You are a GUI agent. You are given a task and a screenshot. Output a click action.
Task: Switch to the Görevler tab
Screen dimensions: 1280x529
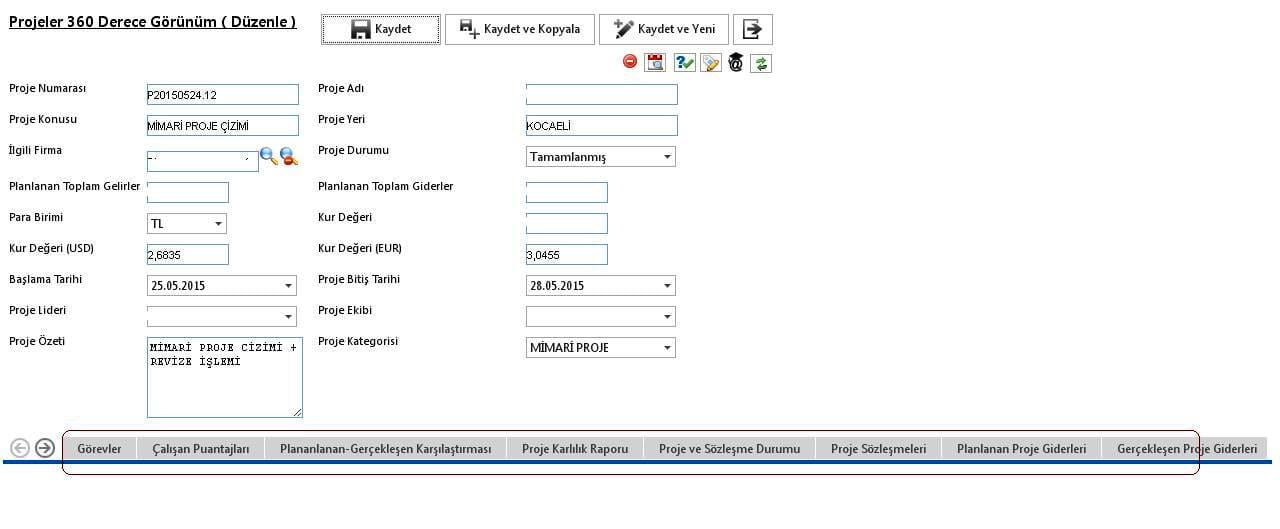click(99, 449)
